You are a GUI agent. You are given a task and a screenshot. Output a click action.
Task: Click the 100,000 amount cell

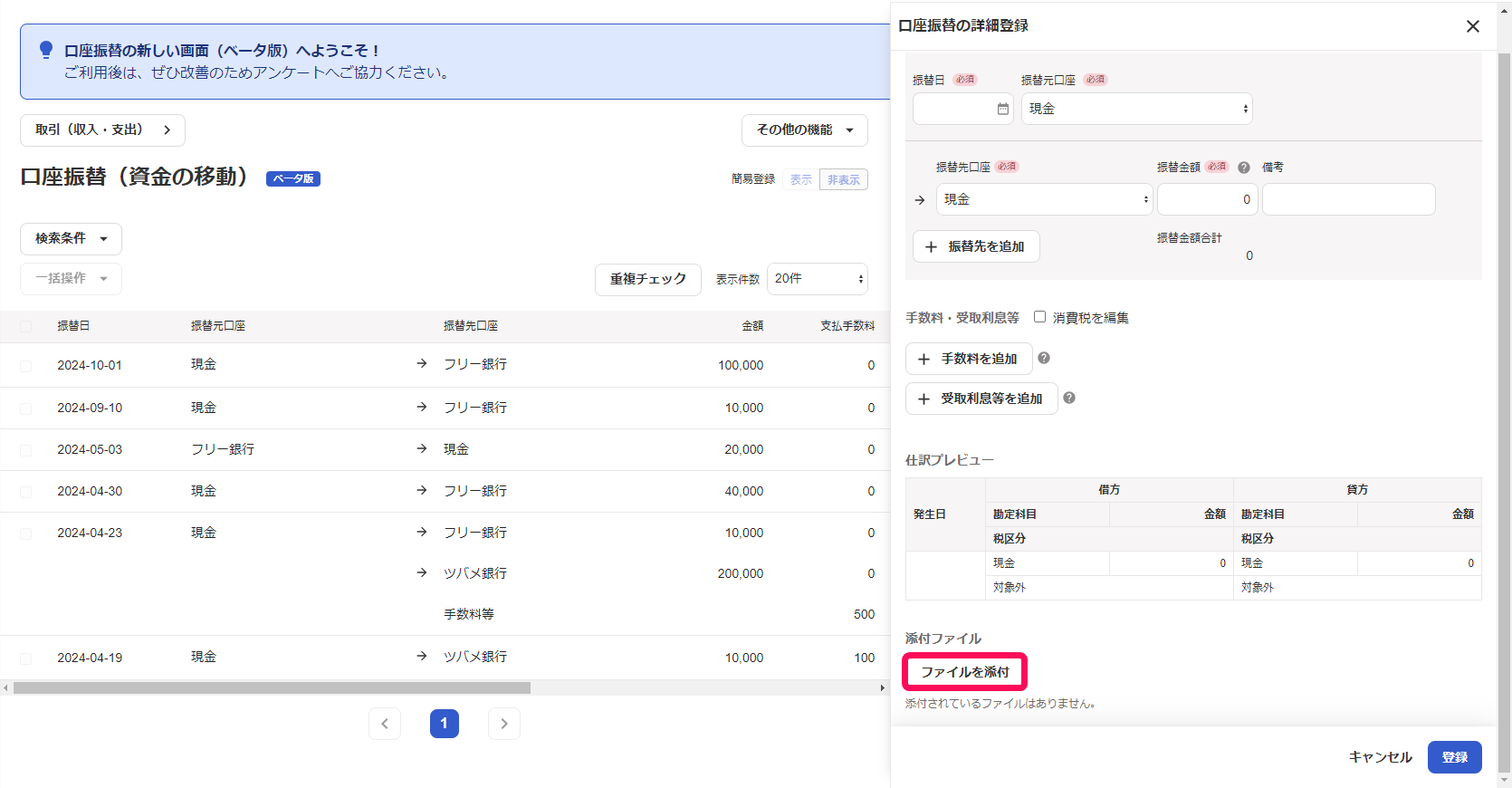coord(741,365)
